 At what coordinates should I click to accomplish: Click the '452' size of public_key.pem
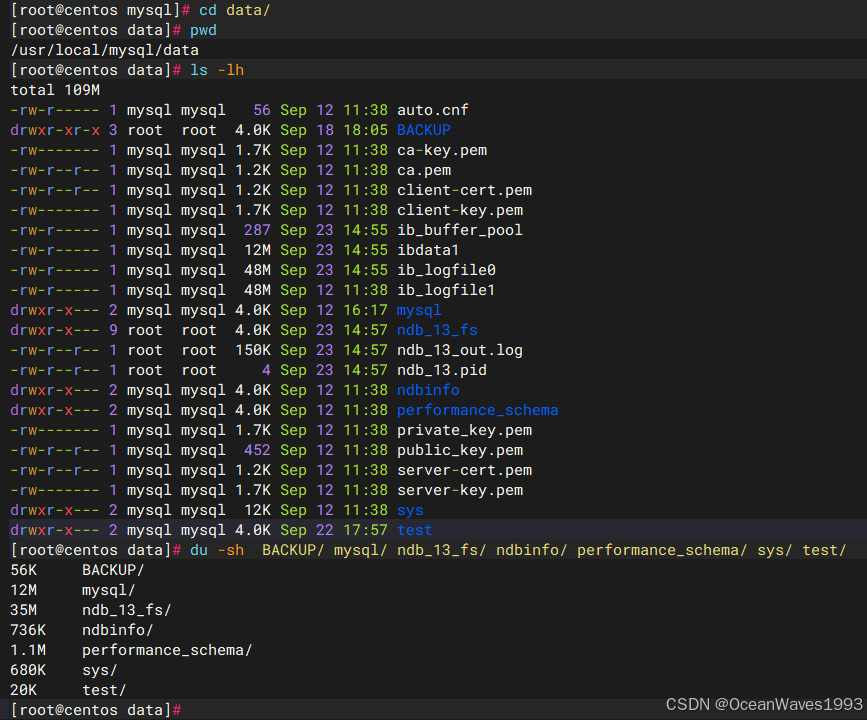pos(257,450)
